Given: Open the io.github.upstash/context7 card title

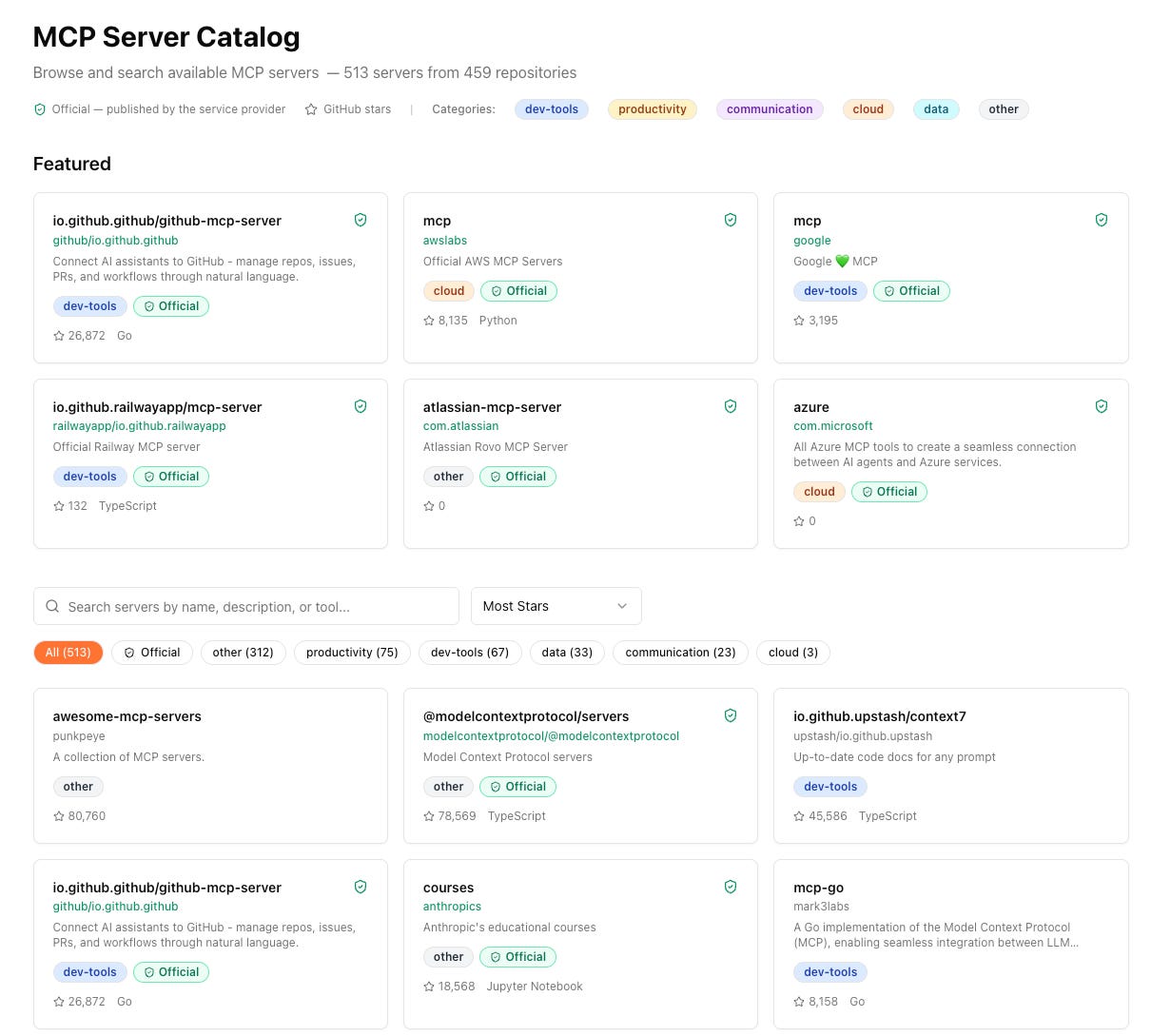Looking at the screenshot, I should click(880, 716).
